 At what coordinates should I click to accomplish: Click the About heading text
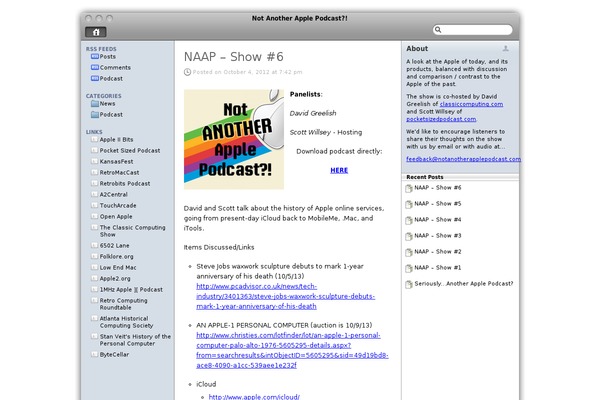pyautogui.click(x=417, y=49)
